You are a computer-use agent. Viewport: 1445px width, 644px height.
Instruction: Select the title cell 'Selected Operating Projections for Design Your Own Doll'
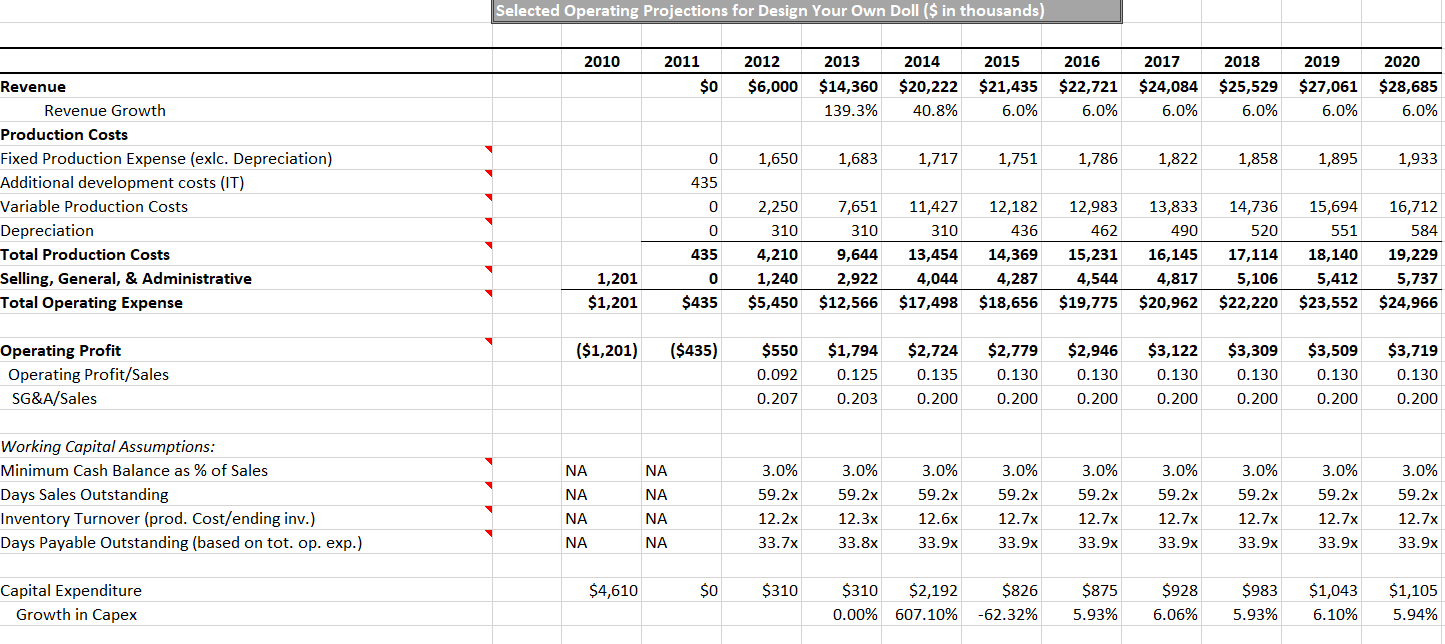[x=807, y=11]
